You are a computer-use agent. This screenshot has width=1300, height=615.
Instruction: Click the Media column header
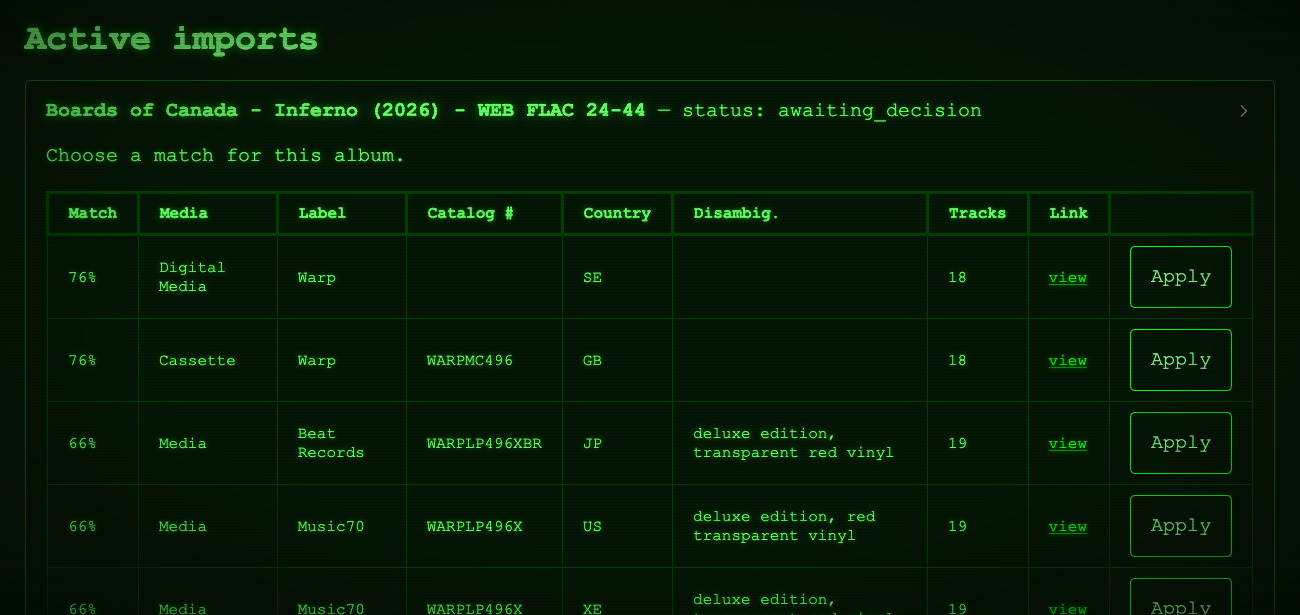pyautogui.click(x=208, y=213)
